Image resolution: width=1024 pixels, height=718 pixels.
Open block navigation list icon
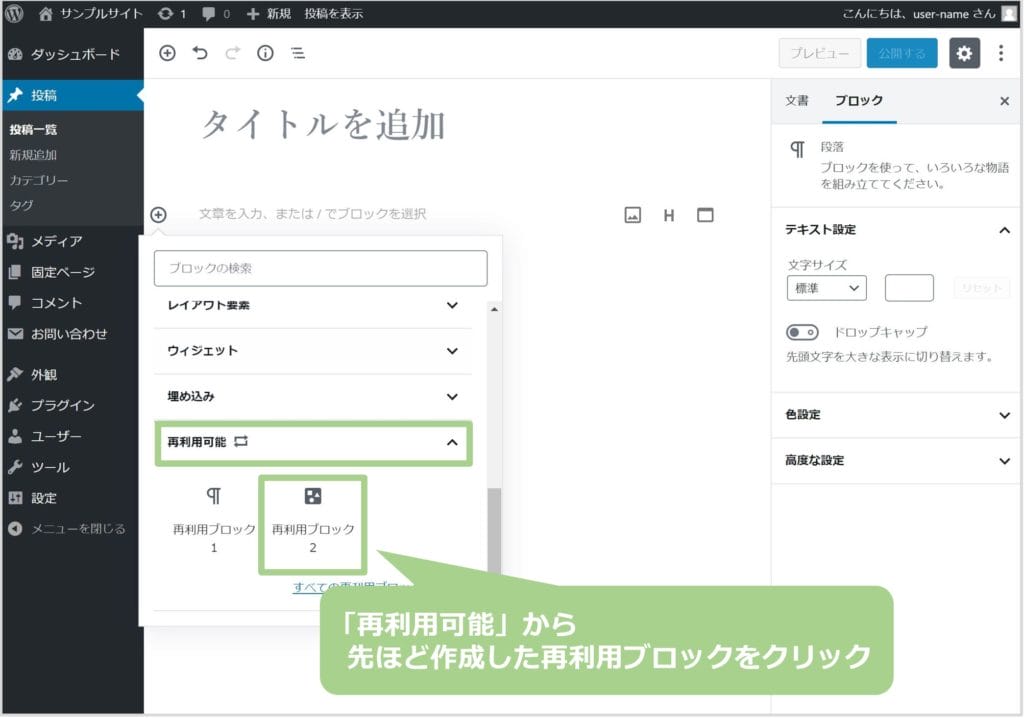click(x=297, y=54)
